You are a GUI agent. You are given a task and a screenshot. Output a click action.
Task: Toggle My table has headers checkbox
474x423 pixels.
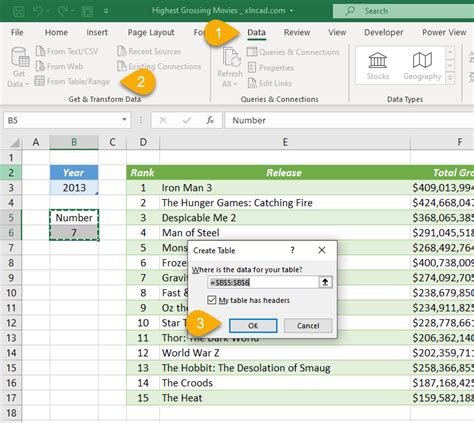pos(212,300)
